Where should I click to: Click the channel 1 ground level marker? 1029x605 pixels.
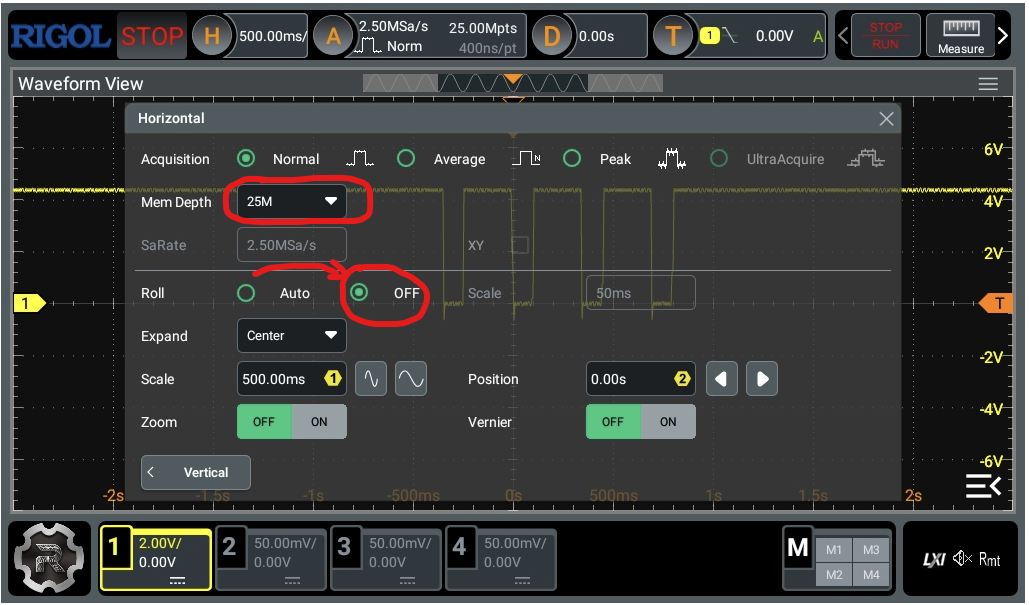click(30, 303)
